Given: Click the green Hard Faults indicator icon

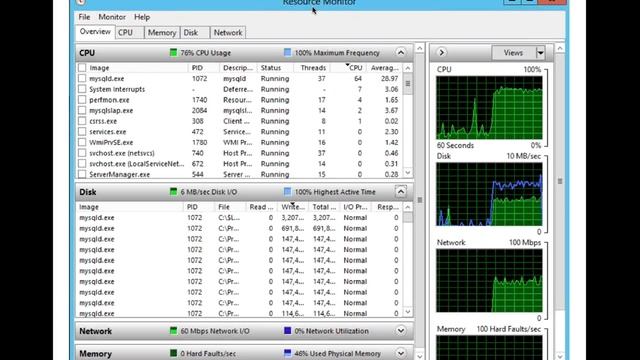Looking at the screenshot, I should 173,353.
